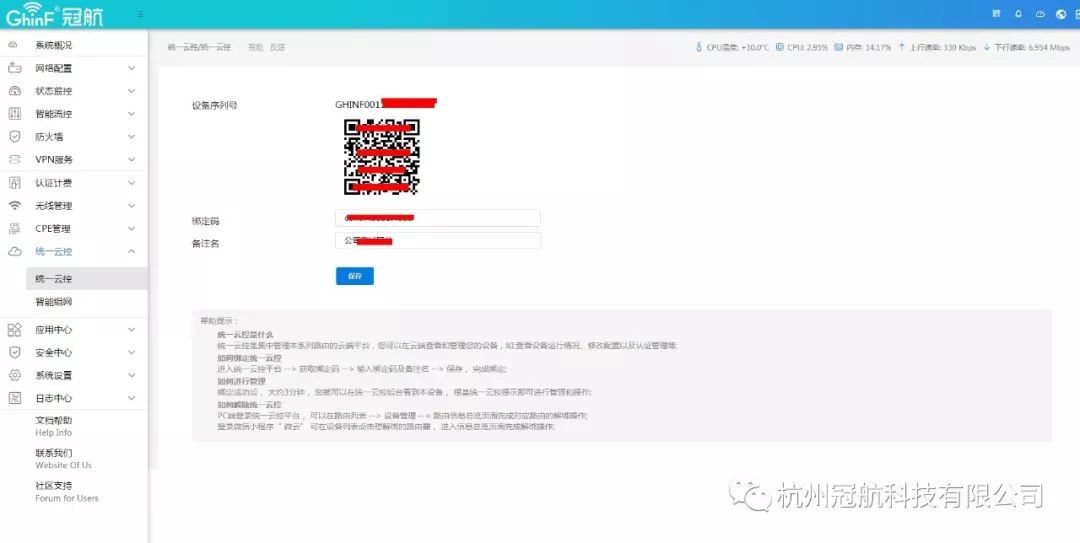Click the cloud icon in top header
The height and width of the screenshot is (543, 1080).
pyautogui.click(x=1040, y=14)
